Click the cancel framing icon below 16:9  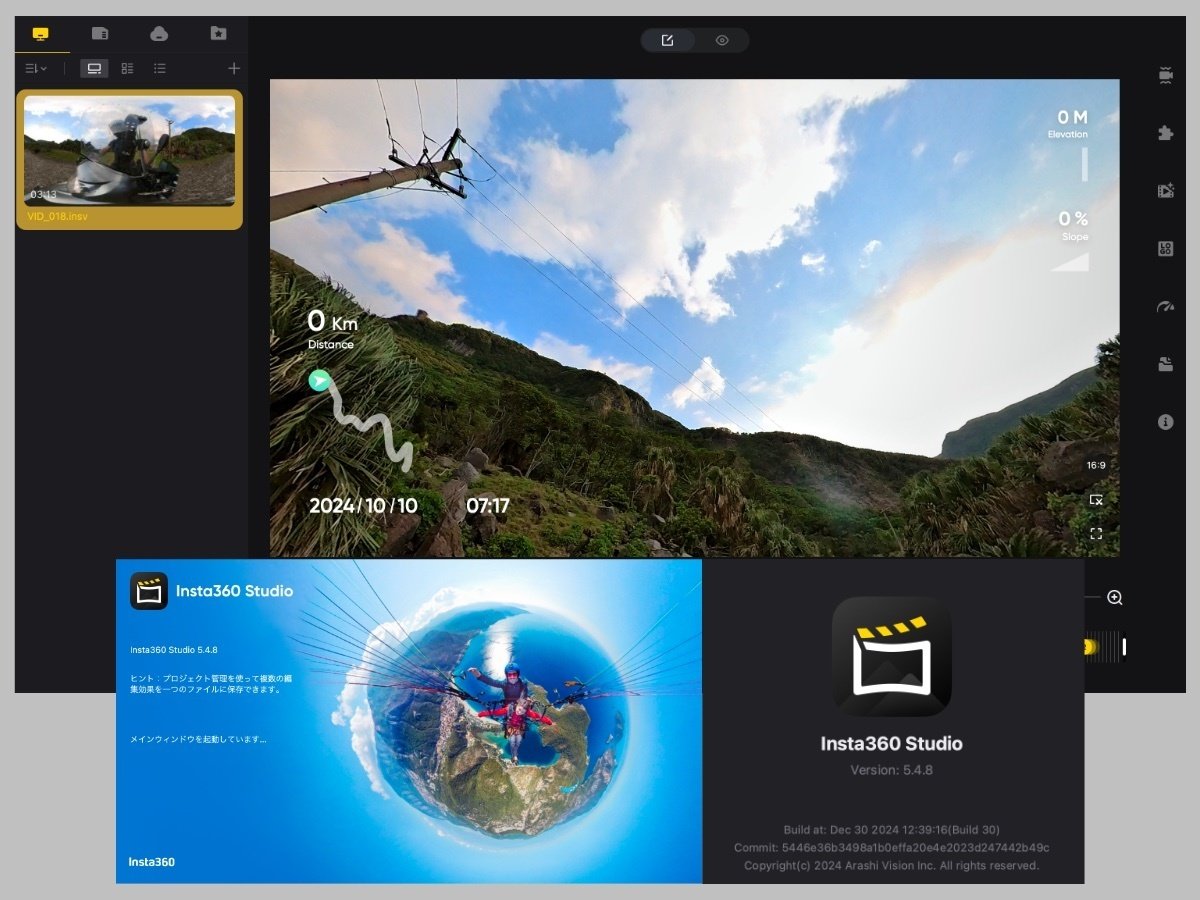coord(1096,499)
